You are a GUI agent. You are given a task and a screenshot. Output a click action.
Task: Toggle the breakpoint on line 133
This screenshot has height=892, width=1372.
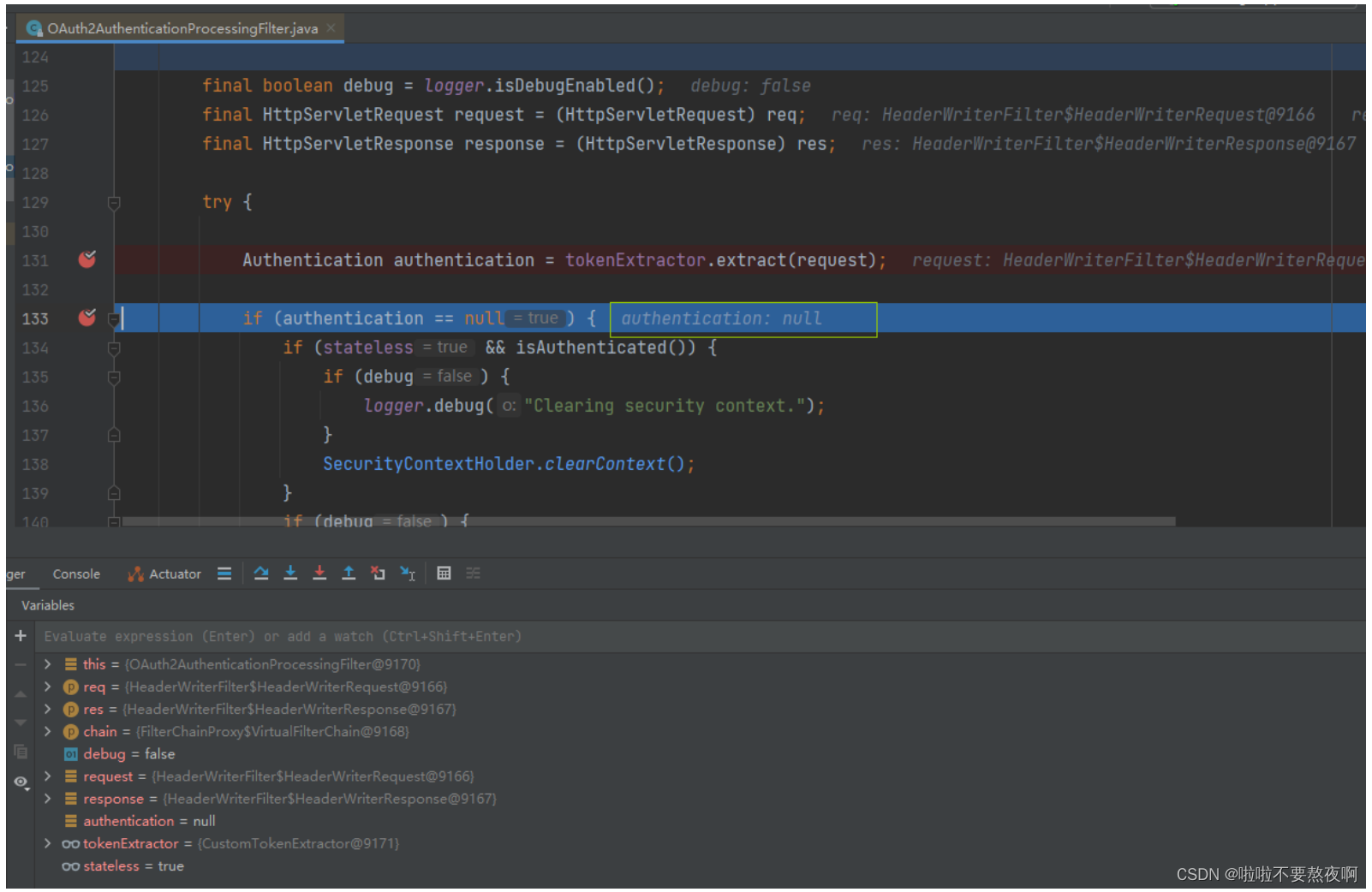(x=86, y=318)
